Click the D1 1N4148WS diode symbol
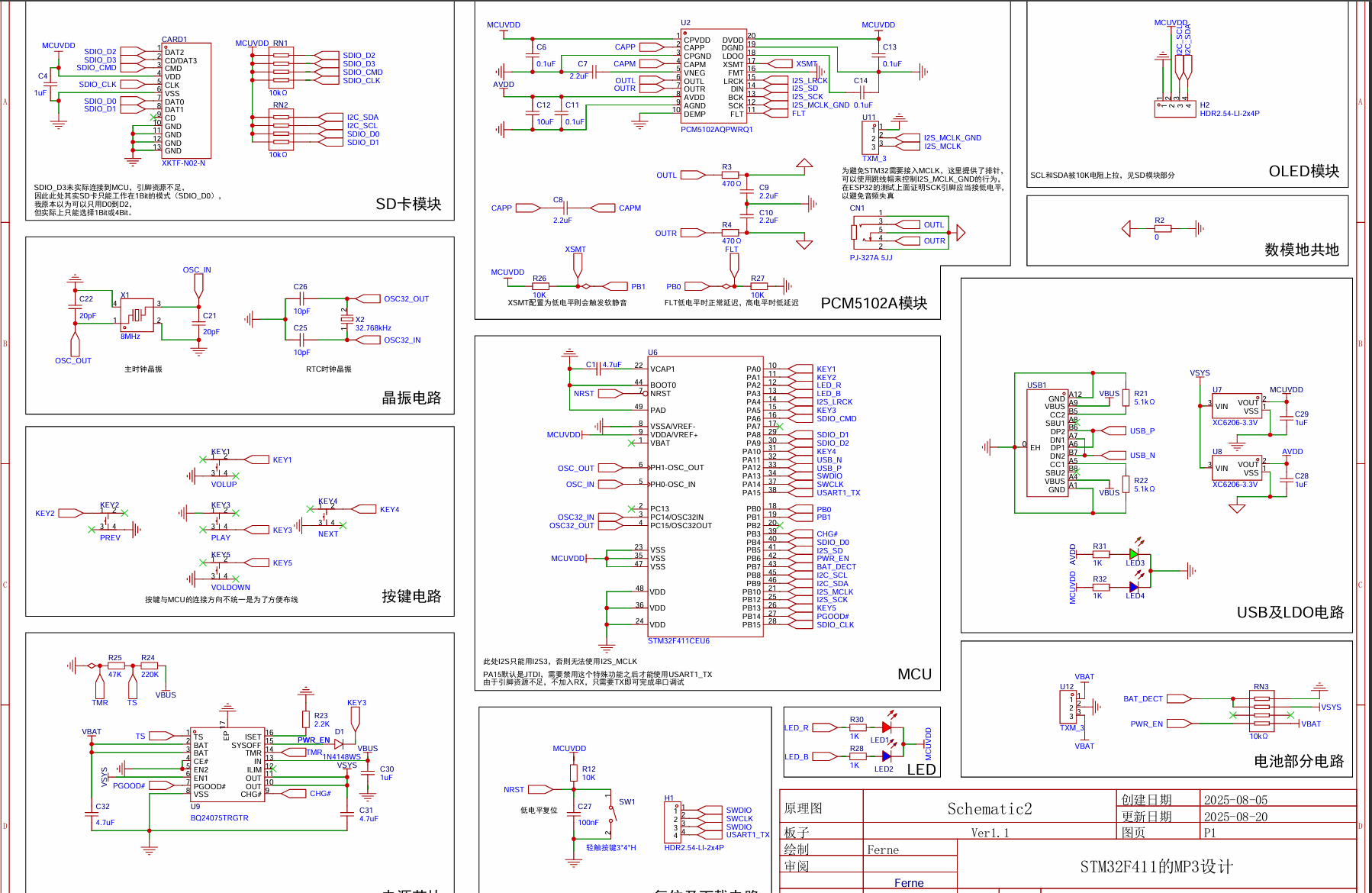 click(x=339, y=743)
